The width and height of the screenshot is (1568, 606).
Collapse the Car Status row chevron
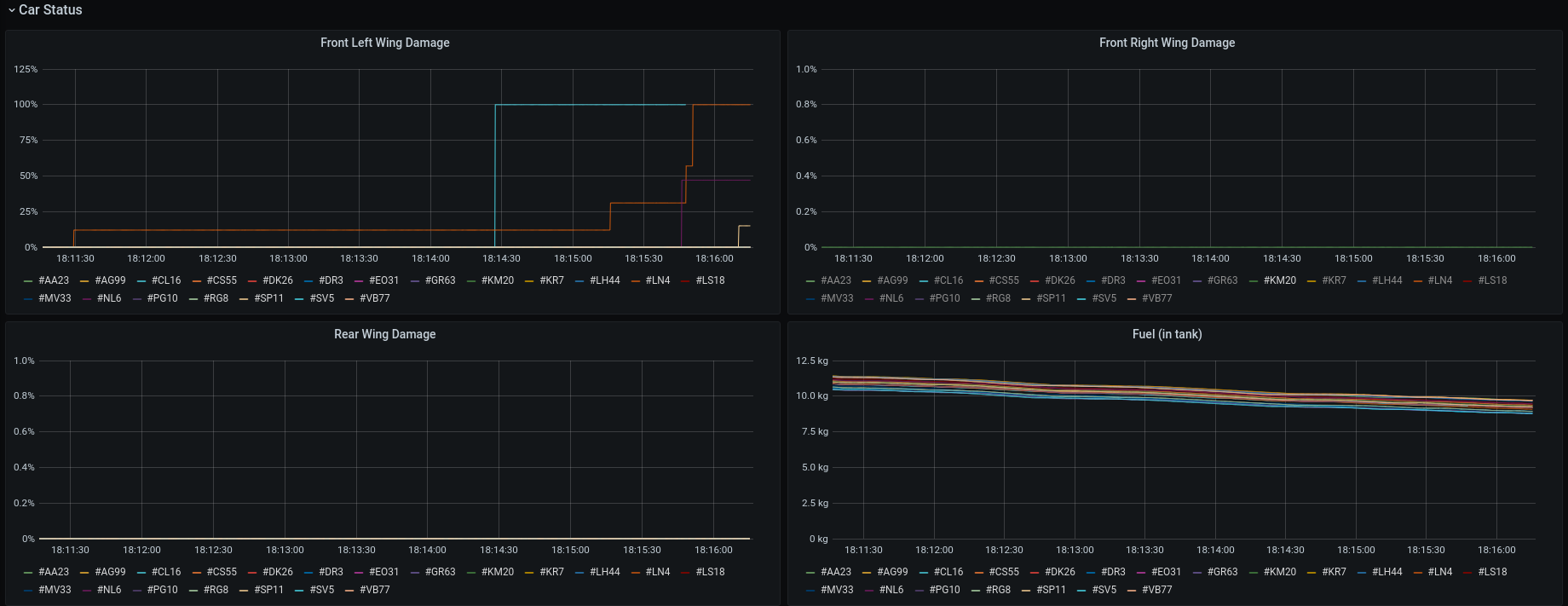(x=12, y=10)
